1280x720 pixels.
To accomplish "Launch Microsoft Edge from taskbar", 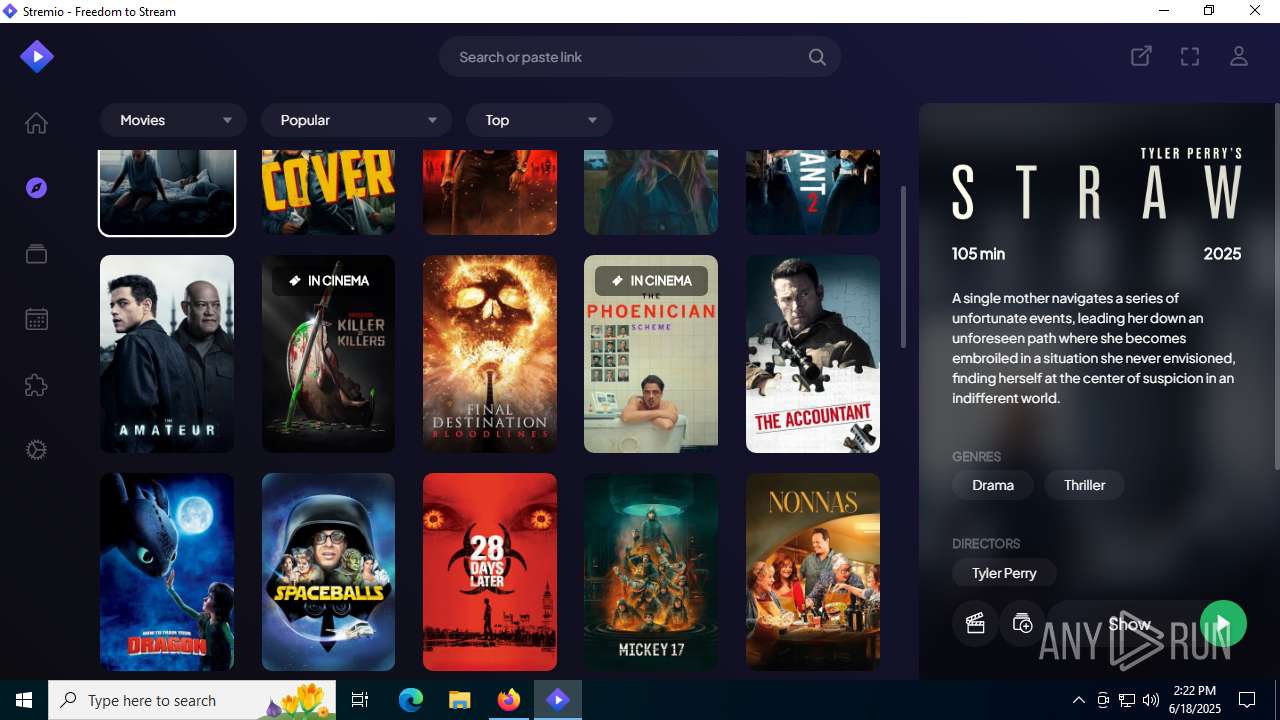I will 411,700.
